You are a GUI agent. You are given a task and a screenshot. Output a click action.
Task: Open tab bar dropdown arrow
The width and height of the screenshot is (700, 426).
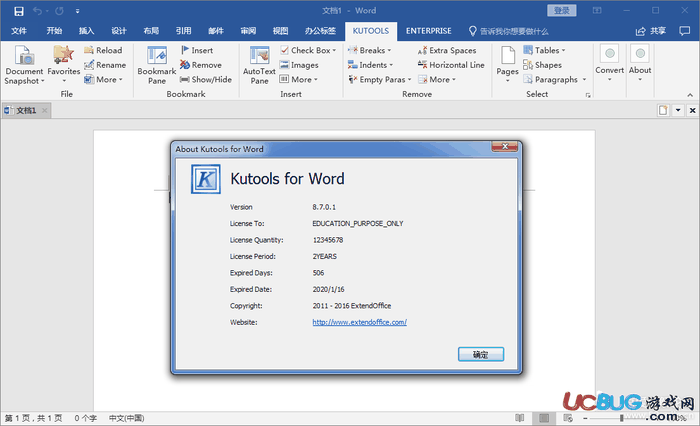tap(678, 110)
